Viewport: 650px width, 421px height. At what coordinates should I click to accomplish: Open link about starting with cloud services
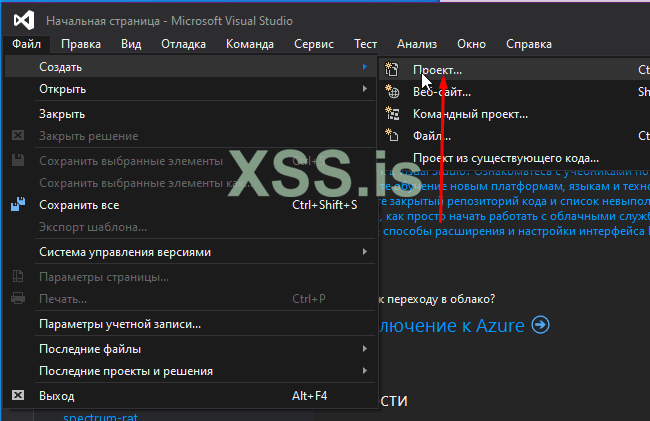(514, 216)
